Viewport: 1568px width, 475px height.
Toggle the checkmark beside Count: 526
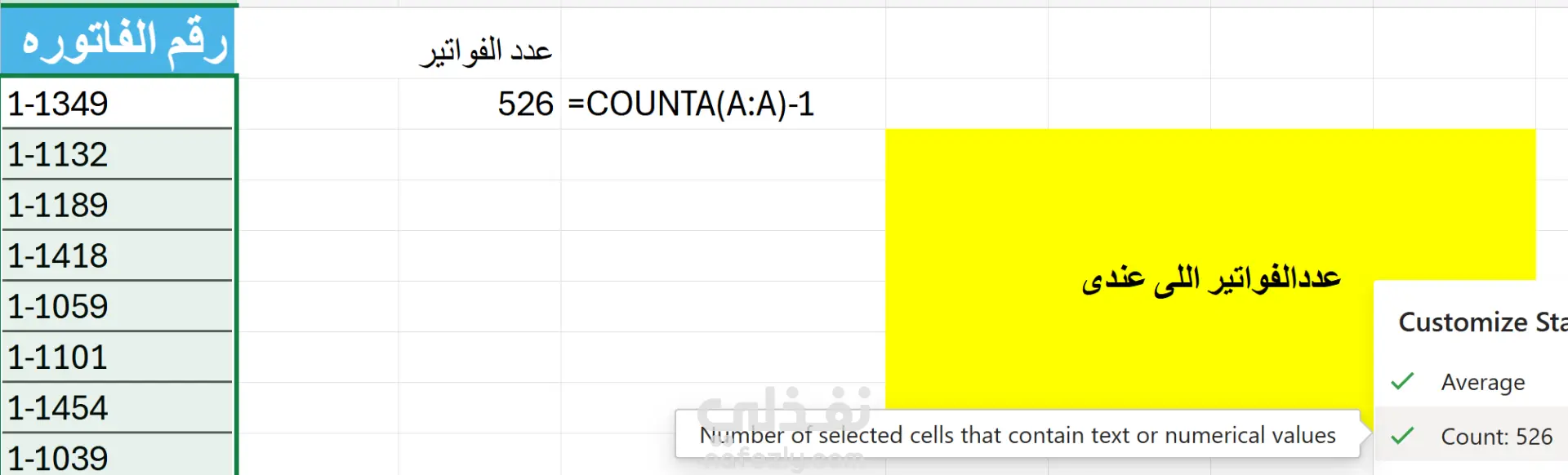pyautogui.click(x=1402, y=437)
